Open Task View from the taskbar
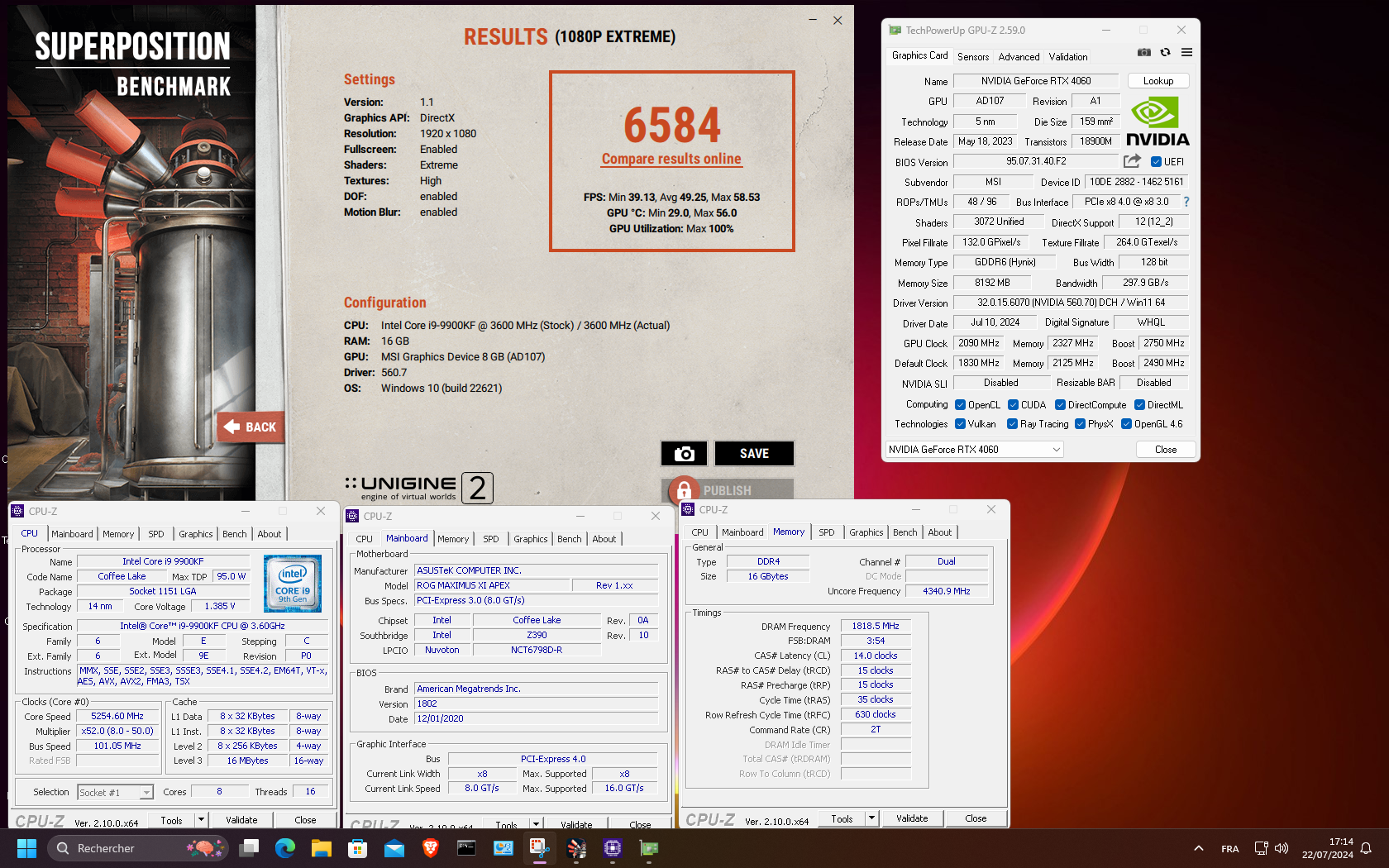The height and width of the screenshot is (868, 1389). click(x=249, y=848)
